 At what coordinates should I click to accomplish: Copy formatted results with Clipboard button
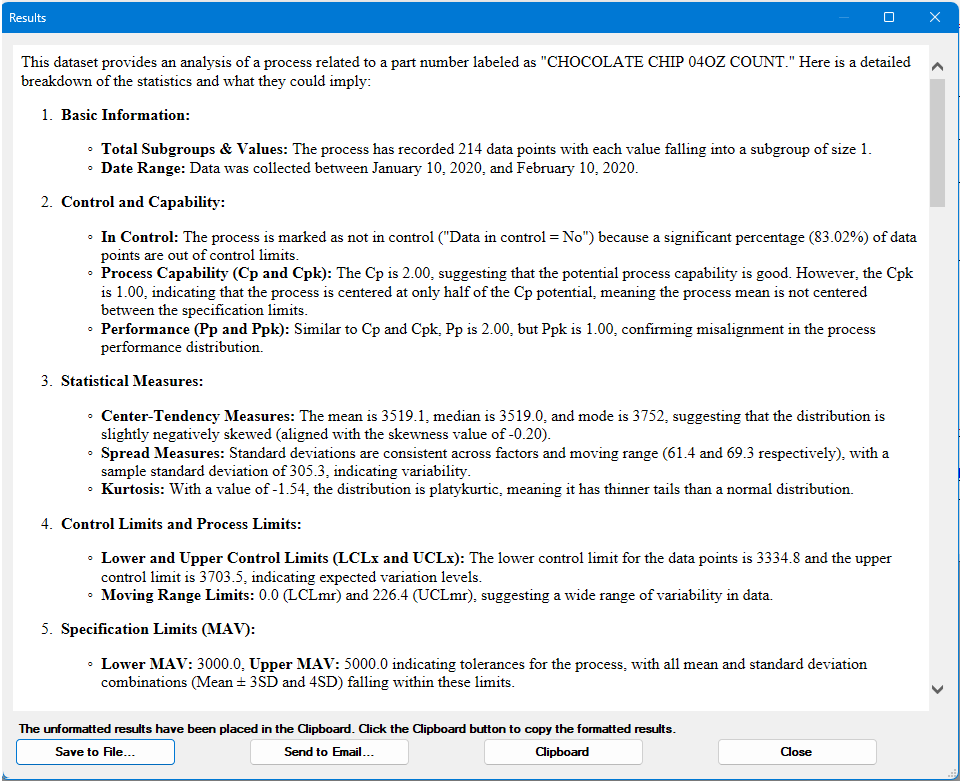(x=562, y=752)
